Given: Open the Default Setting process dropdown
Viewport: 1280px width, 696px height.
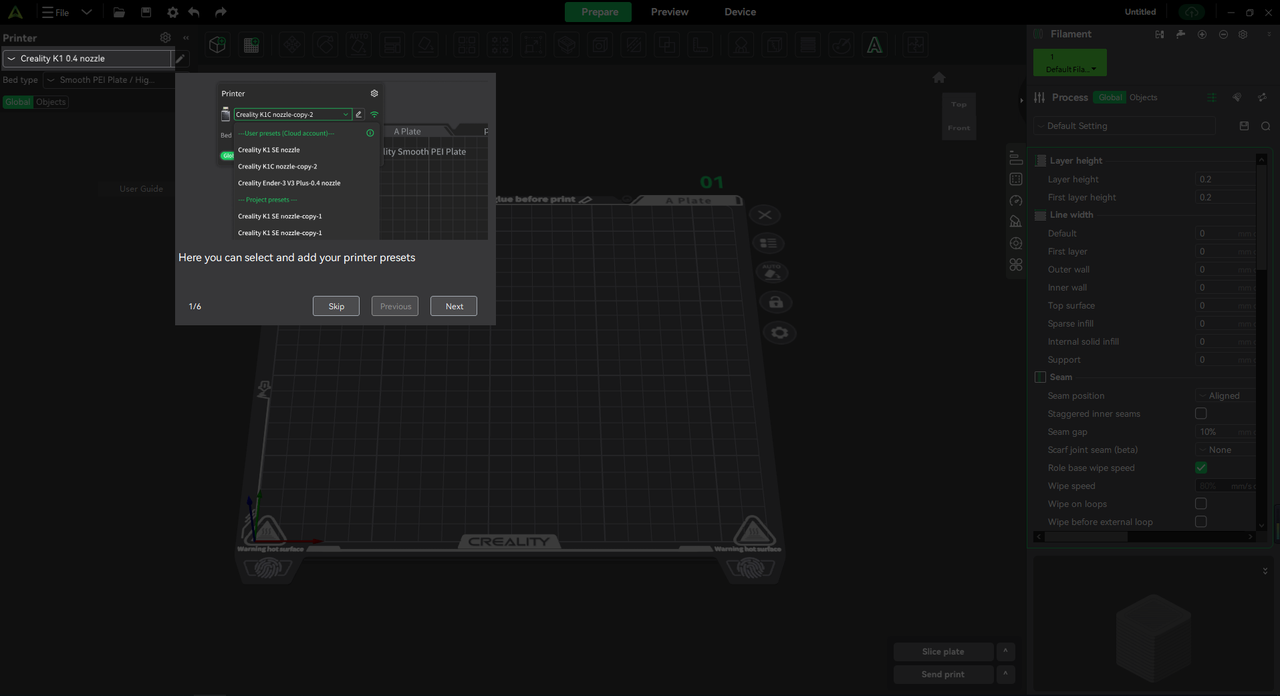Looking at the screenshot, I should 1126,126.
